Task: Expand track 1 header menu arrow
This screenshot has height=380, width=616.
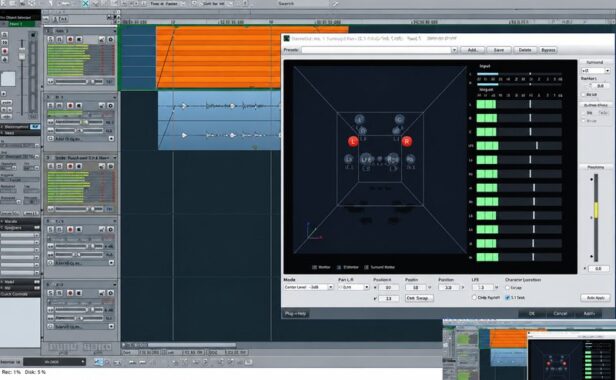Action: [x=115, y=31]
